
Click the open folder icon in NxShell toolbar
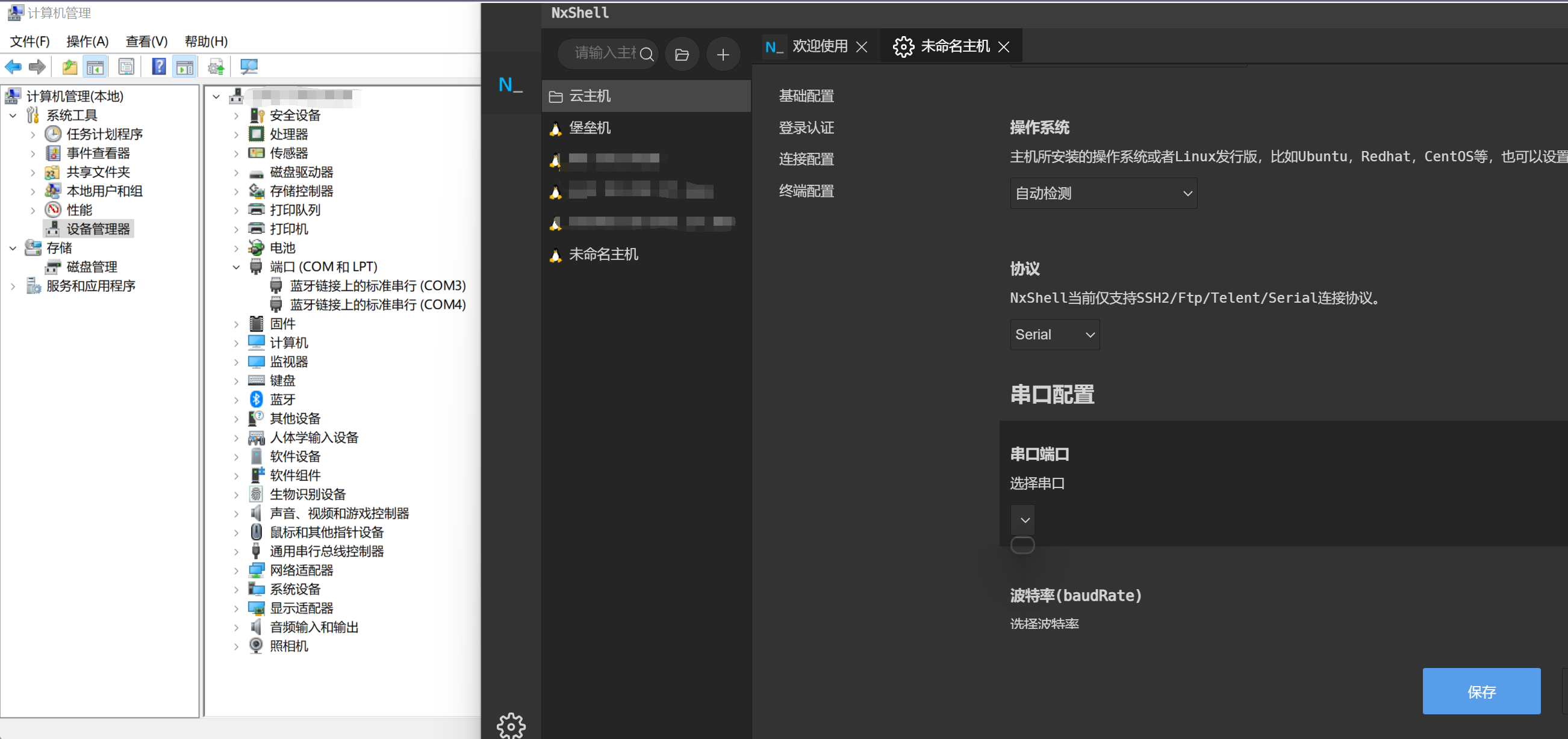click(682, 54)
